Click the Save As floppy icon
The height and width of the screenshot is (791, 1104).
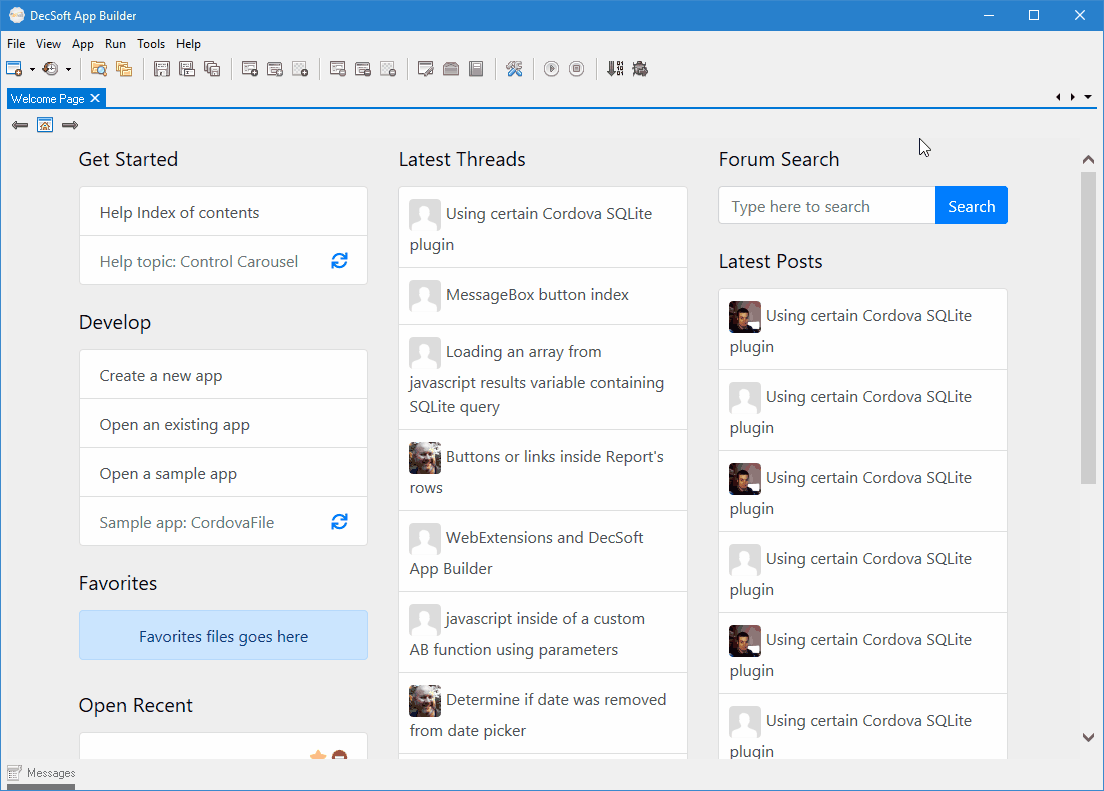tap(187, 69)
